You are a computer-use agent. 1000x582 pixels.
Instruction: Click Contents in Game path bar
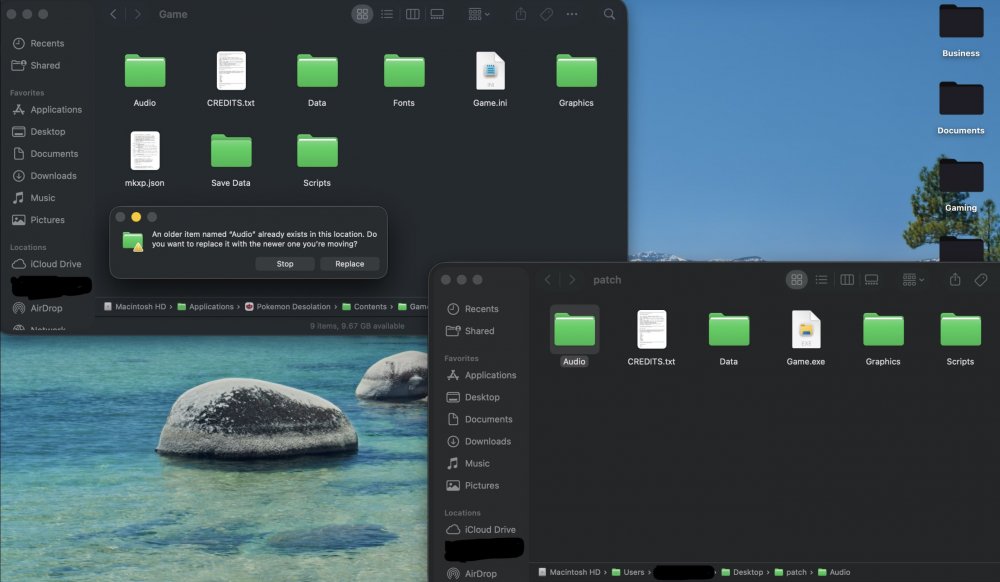[x=364, y=307]
